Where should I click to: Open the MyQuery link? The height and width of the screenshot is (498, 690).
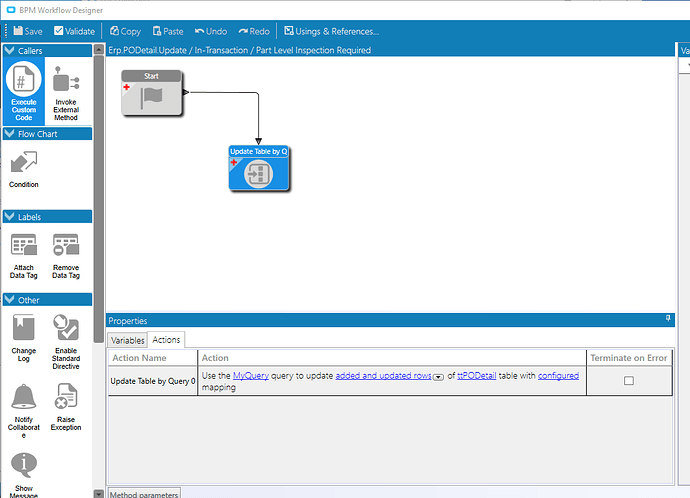point(251,376)
